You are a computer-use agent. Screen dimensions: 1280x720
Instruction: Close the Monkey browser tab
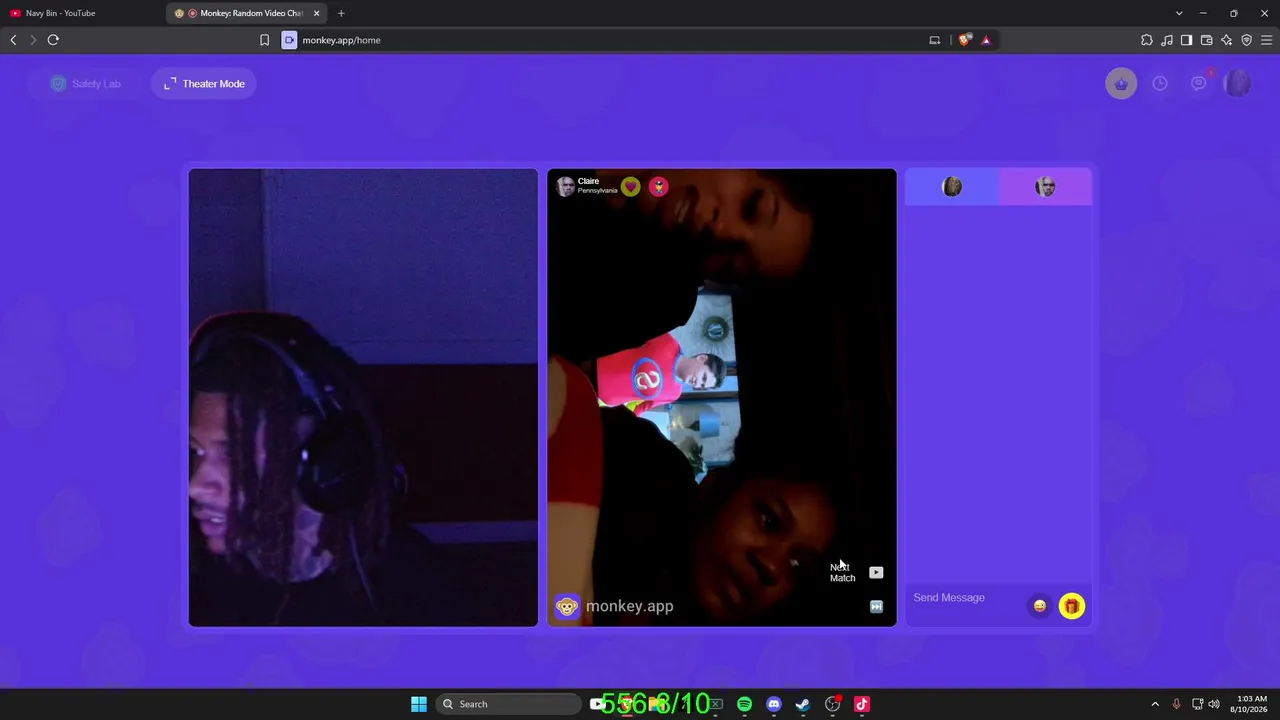(x=316, y=13)
